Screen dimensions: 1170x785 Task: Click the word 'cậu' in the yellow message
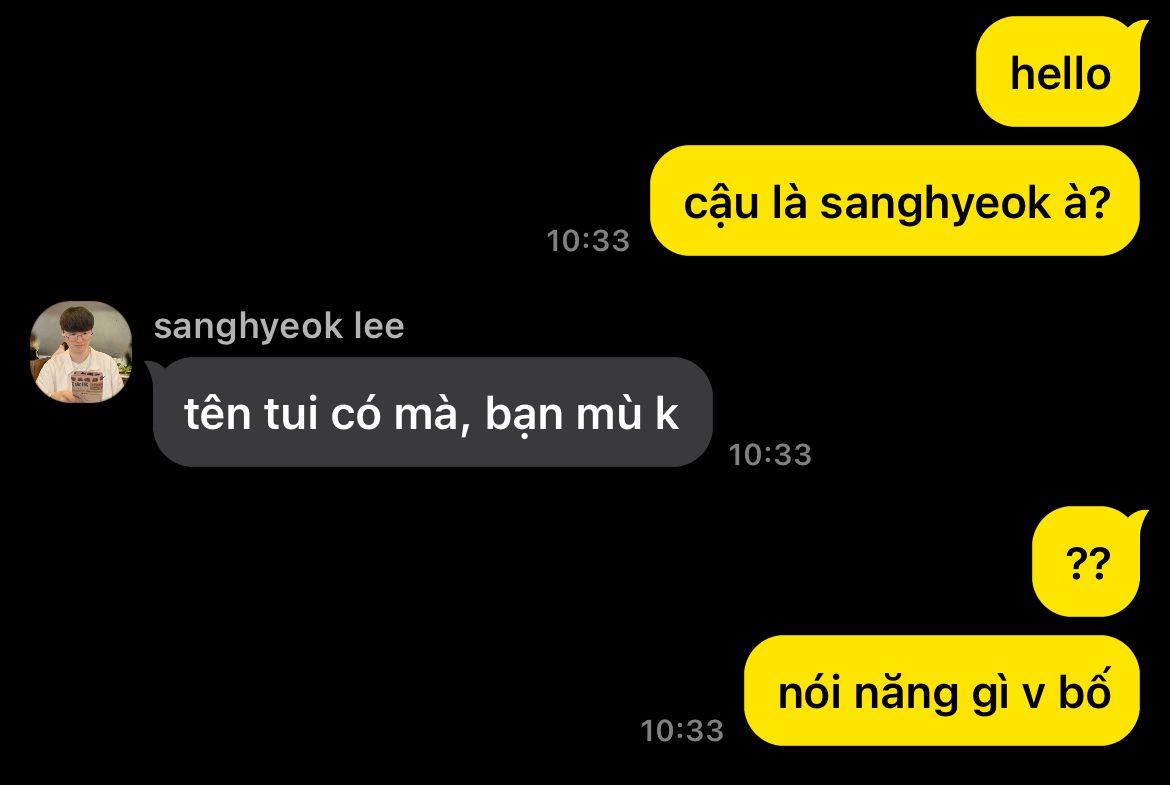coord(722,204)
